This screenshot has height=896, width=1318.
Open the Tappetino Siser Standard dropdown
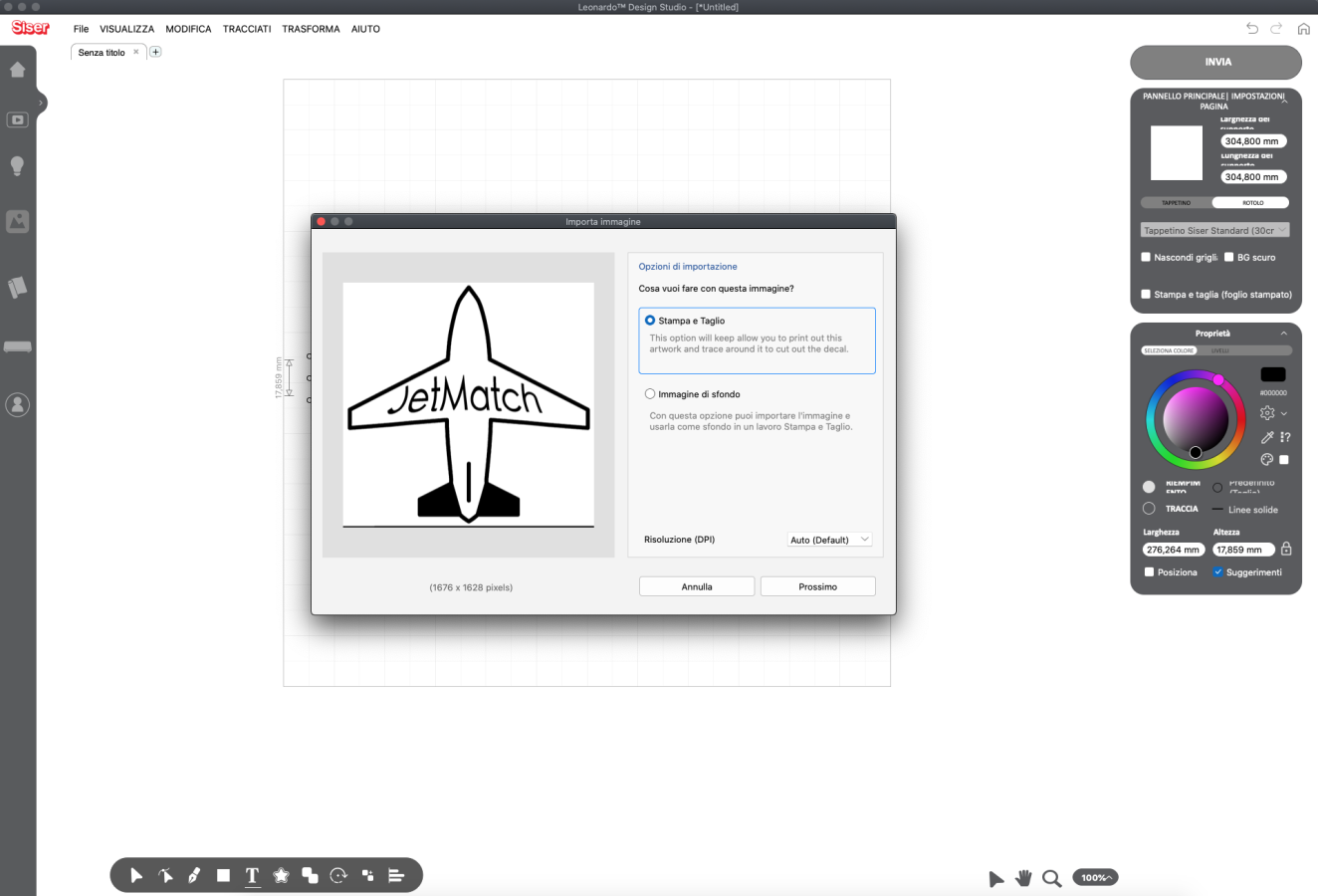tap(1214, 230)
